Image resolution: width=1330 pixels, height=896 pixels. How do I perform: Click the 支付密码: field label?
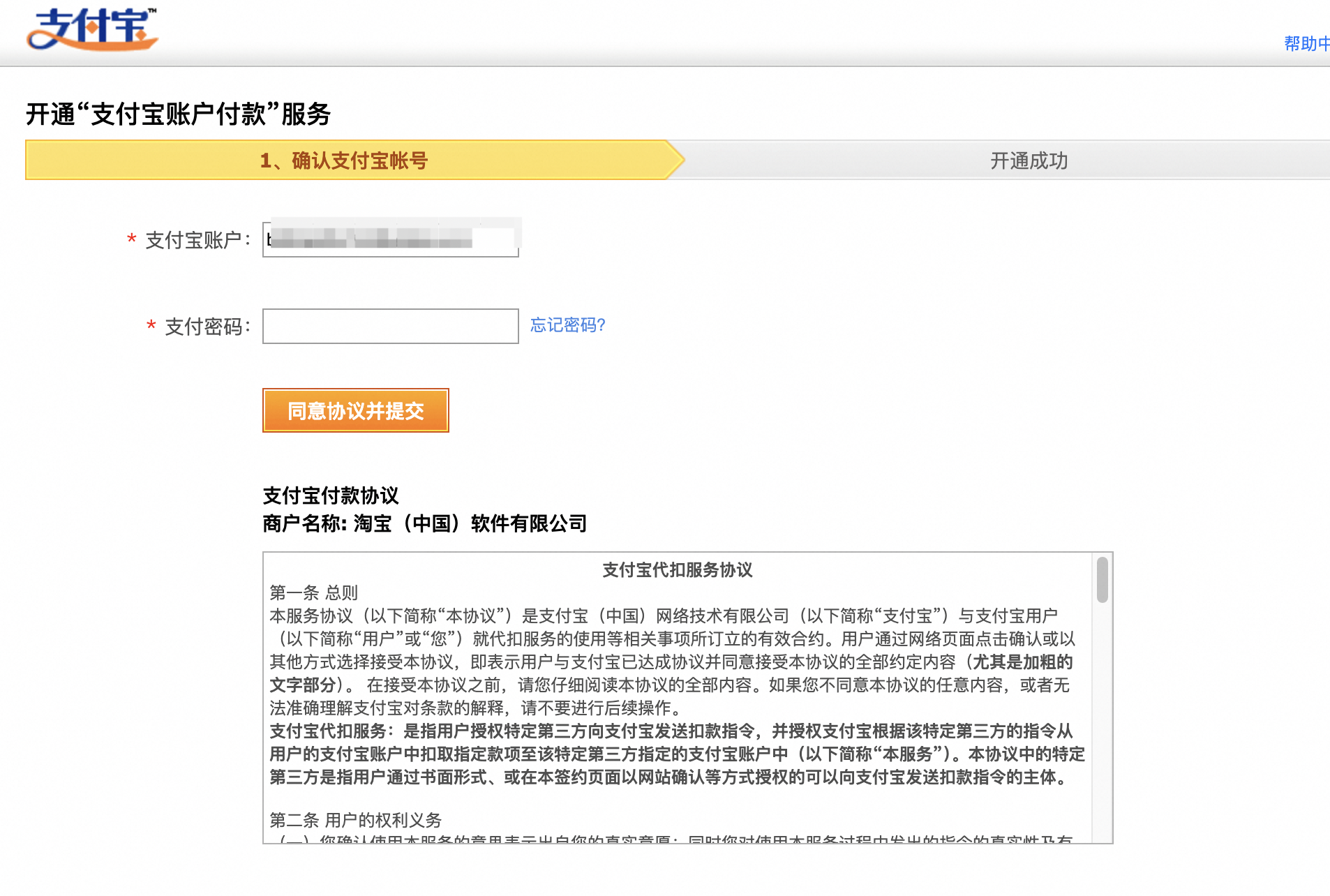[207, 327]
